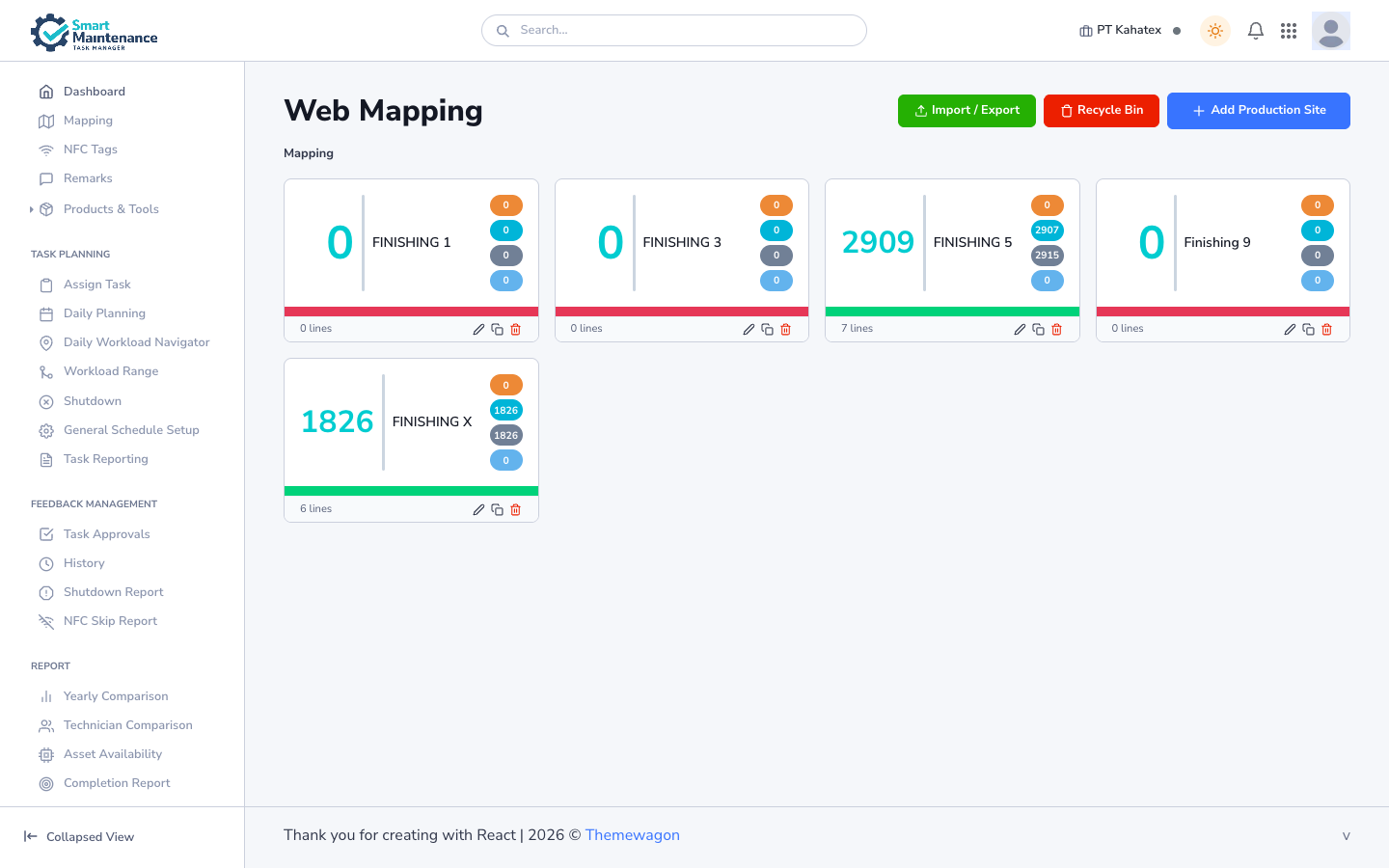Screen dimensions: 1389x868
Task: Open the Shutdown Report page
Action: click(x=113, y=592)
